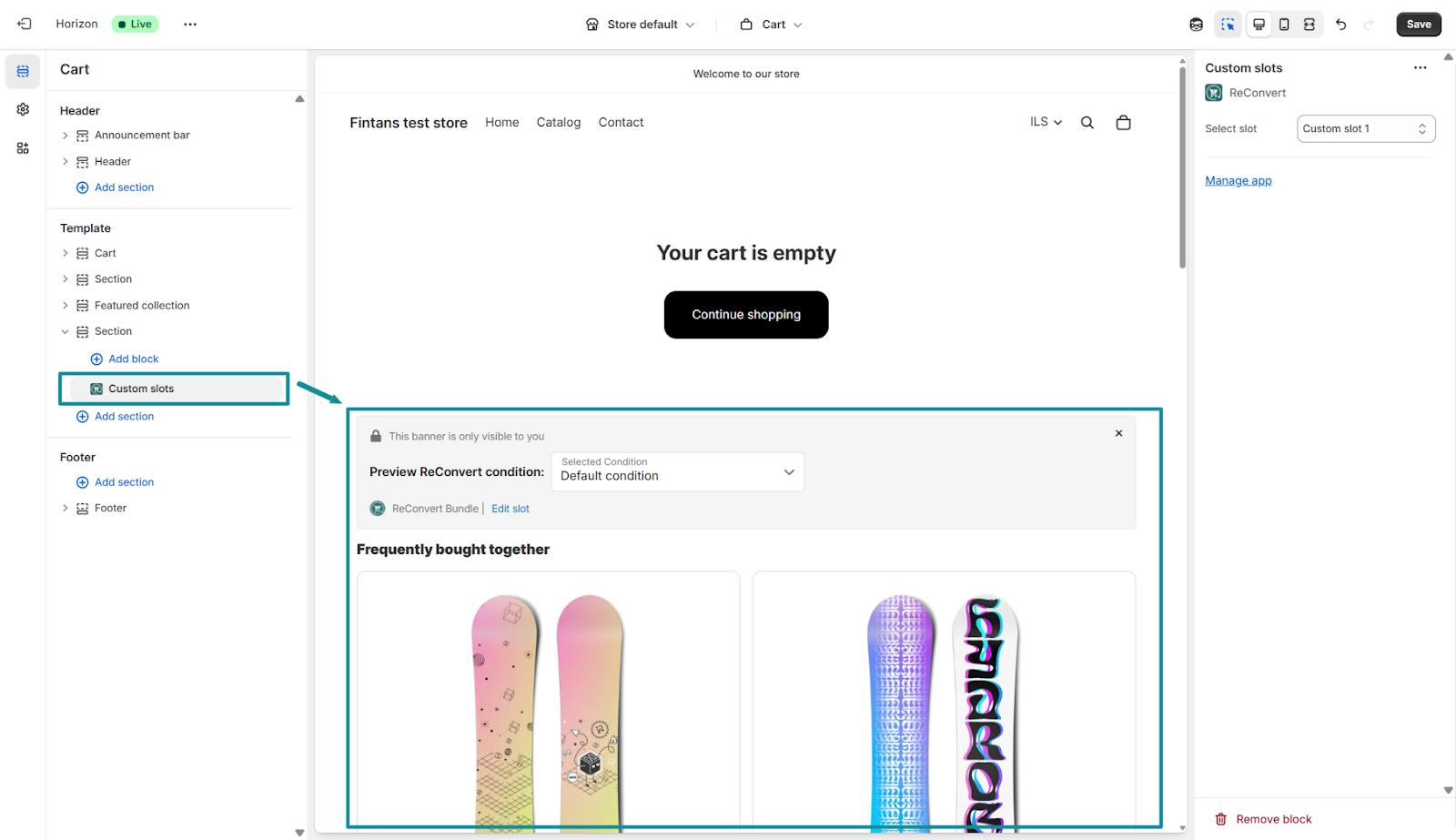Click the undo arrow icon
The height and width of the screenshot is (840, 1456).
point(1340,25)
